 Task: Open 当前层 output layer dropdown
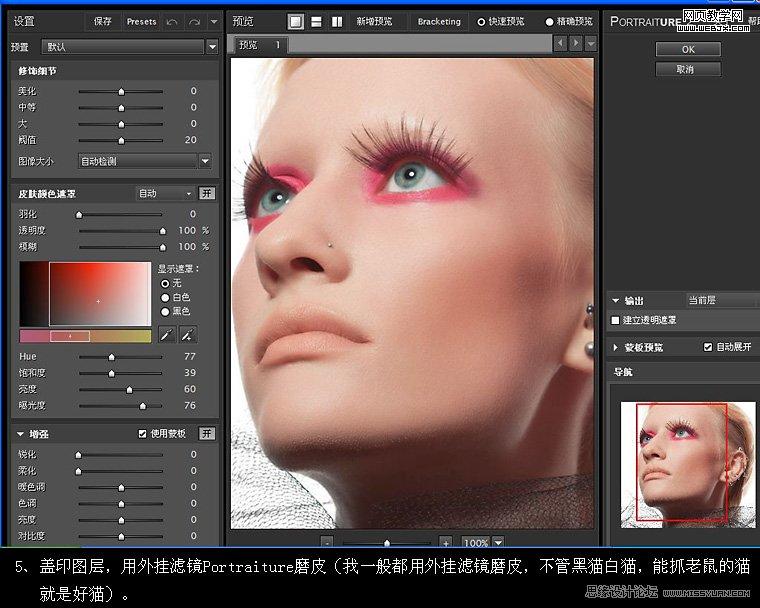tap(722, 300)
